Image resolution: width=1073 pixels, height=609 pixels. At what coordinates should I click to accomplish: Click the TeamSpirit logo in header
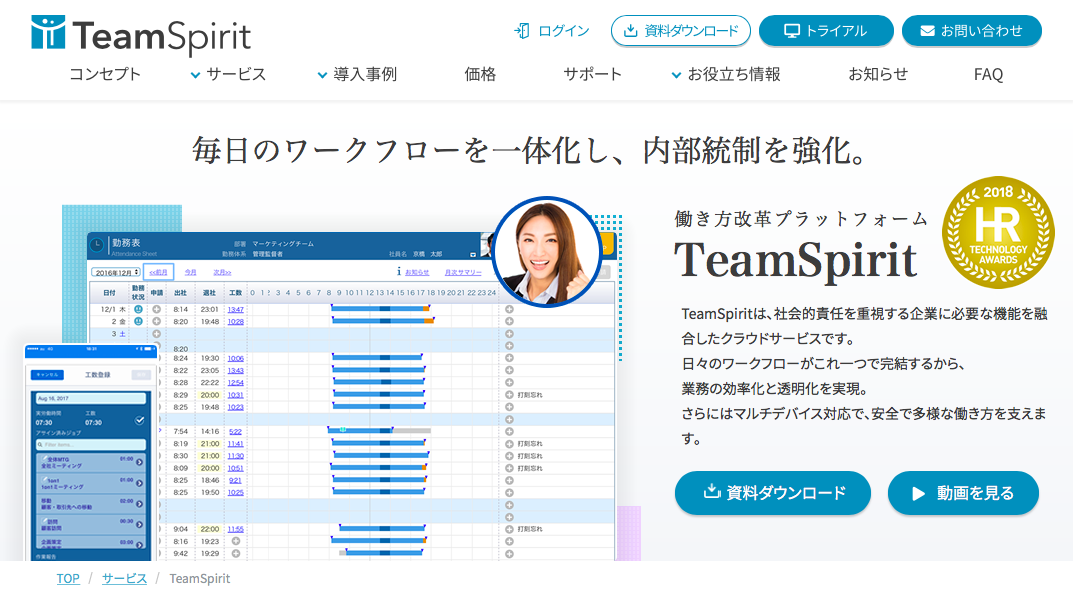pyautogui.click(x=141, y=34)
